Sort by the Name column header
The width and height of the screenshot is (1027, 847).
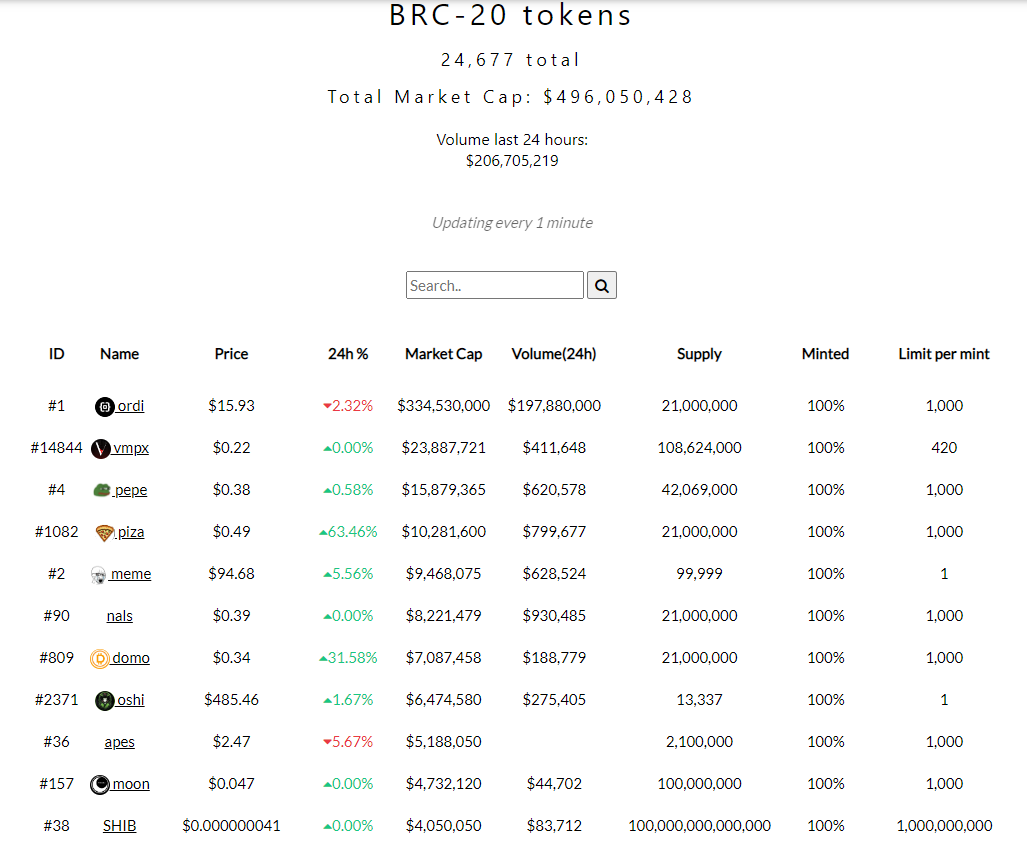coord(119,354)
